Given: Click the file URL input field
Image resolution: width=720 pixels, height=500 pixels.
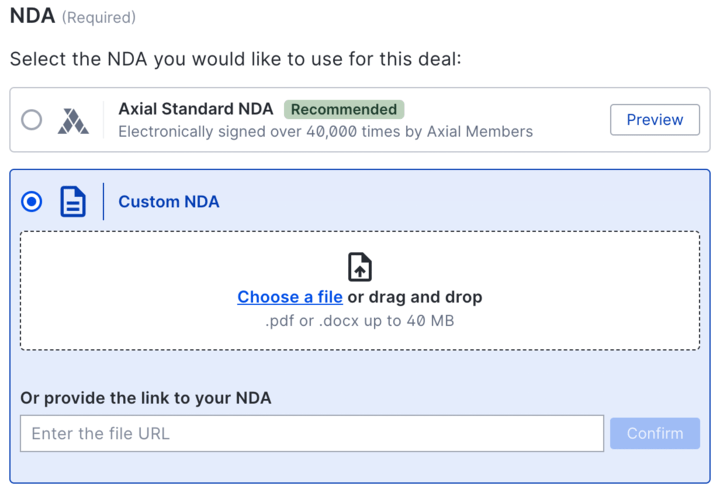Looking at the screenshot, I should (x=312, y=434).
